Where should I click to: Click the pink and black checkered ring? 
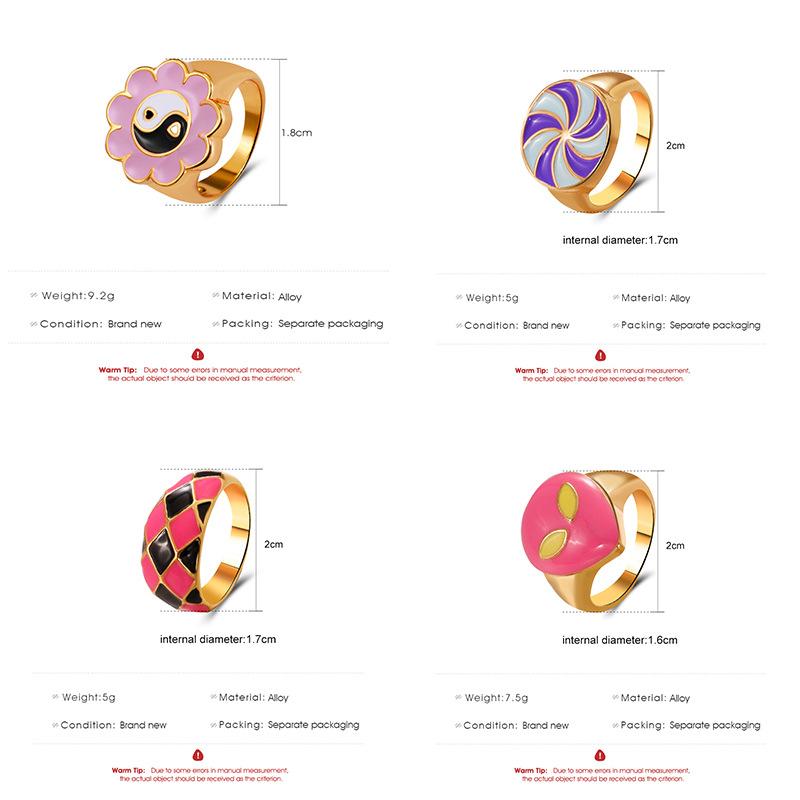point(196,540)
